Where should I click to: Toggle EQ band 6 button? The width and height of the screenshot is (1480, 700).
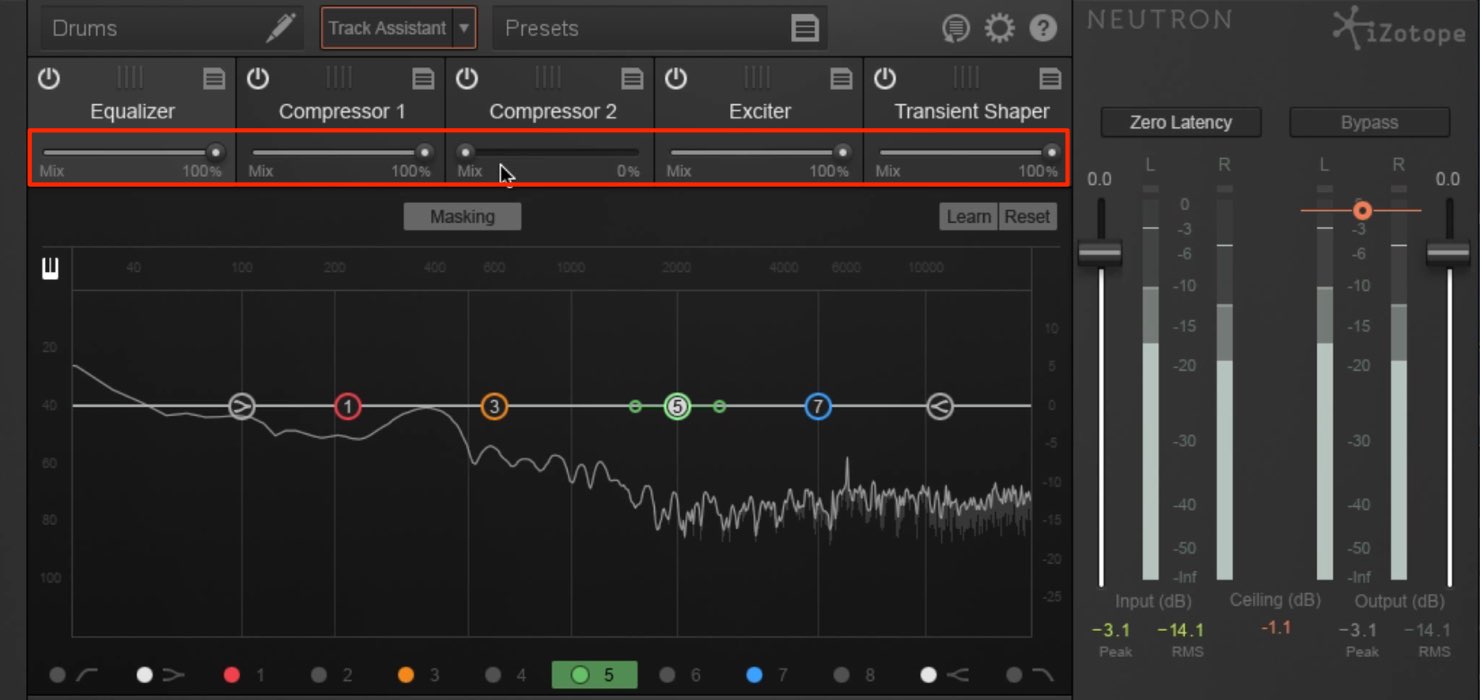(682, 675)
